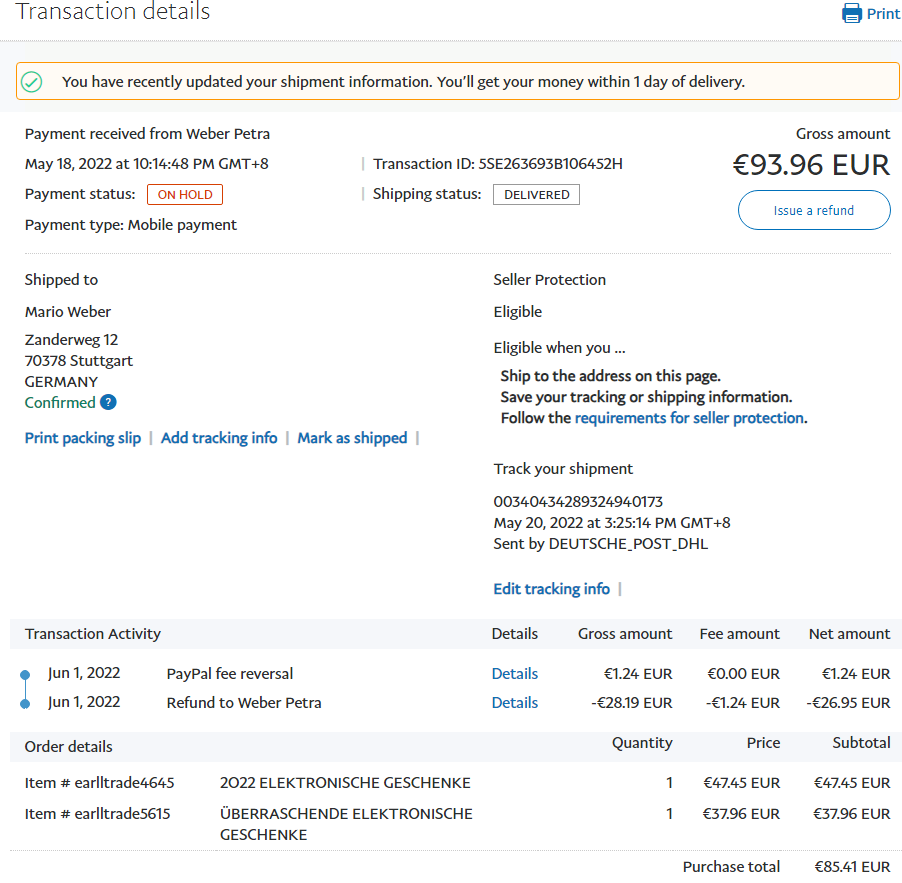Click the printer icon

(852, 14)
